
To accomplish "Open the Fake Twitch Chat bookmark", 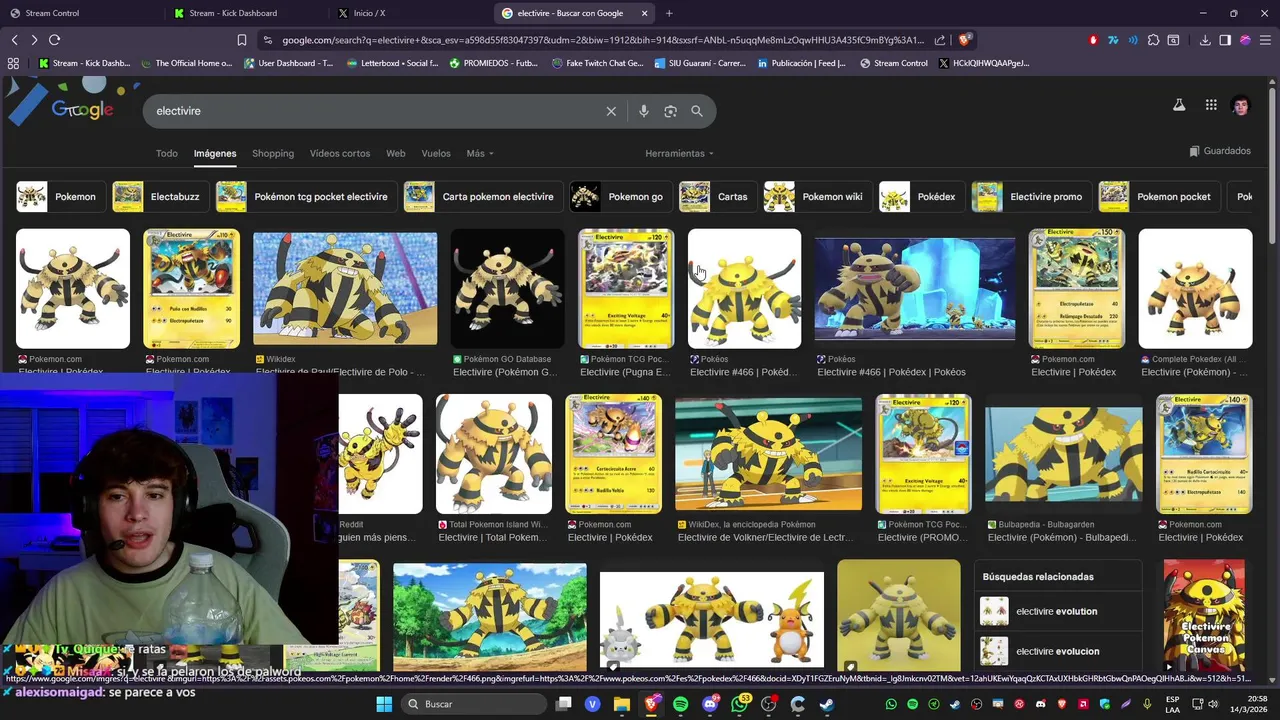I will coord(597,63).
